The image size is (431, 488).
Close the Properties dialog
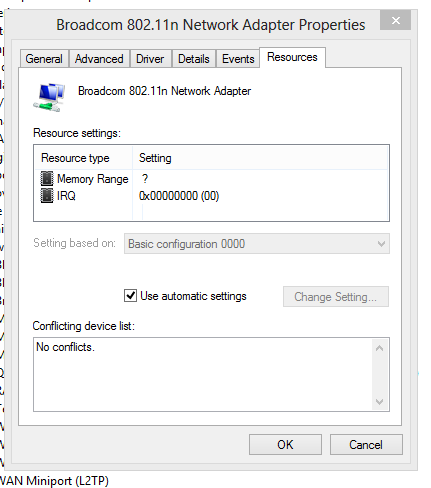point(396,20)
